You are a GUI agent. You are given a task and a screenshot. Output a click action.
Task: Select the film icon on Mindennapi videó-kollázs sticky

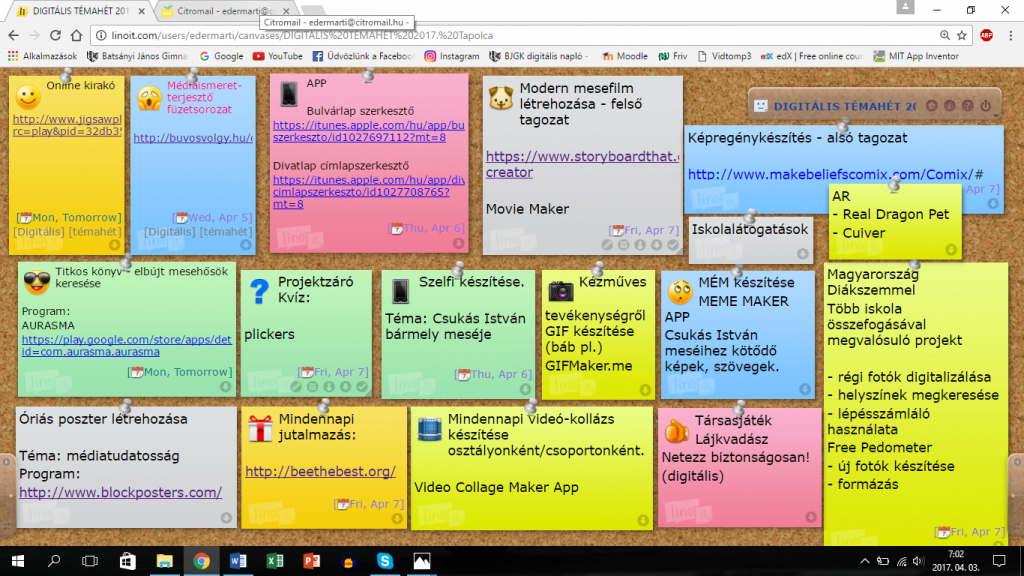tap(429, 430)
